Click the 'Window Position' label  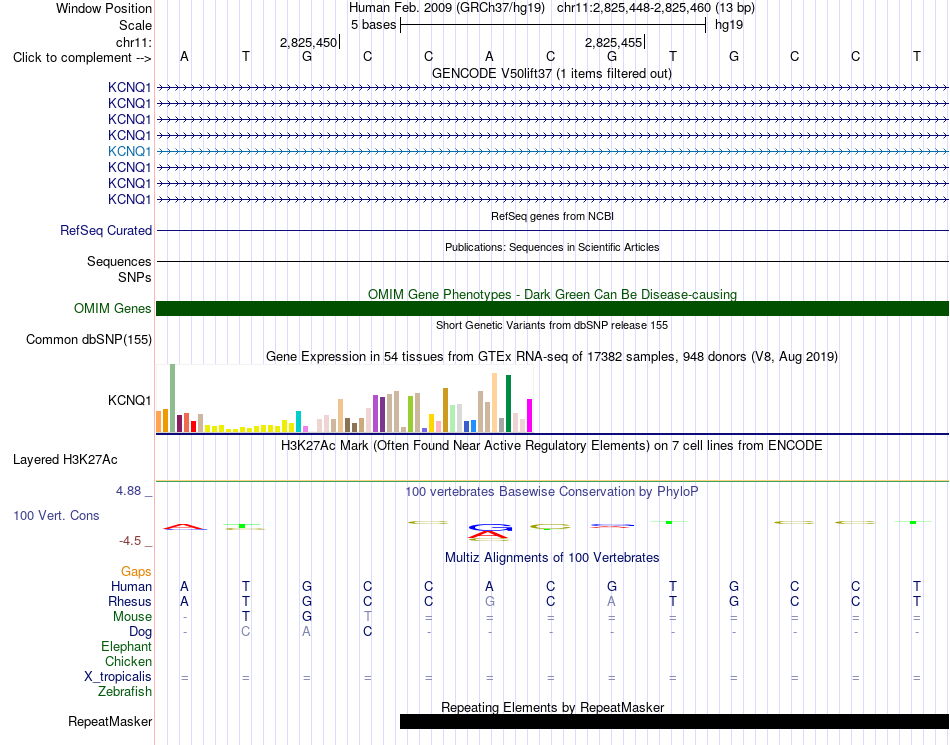(x=104, y=8)
